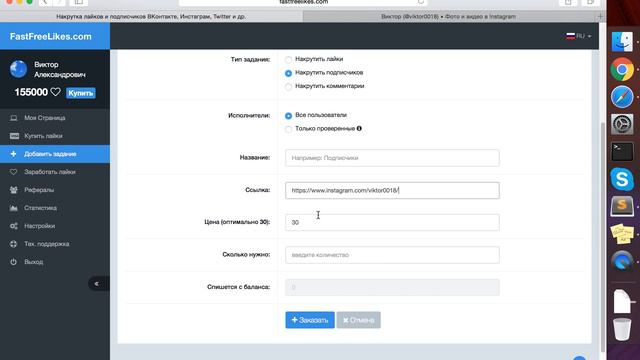Click the Название input field
The width and height of the screenshot is (640, 360).
pos(392,158)
